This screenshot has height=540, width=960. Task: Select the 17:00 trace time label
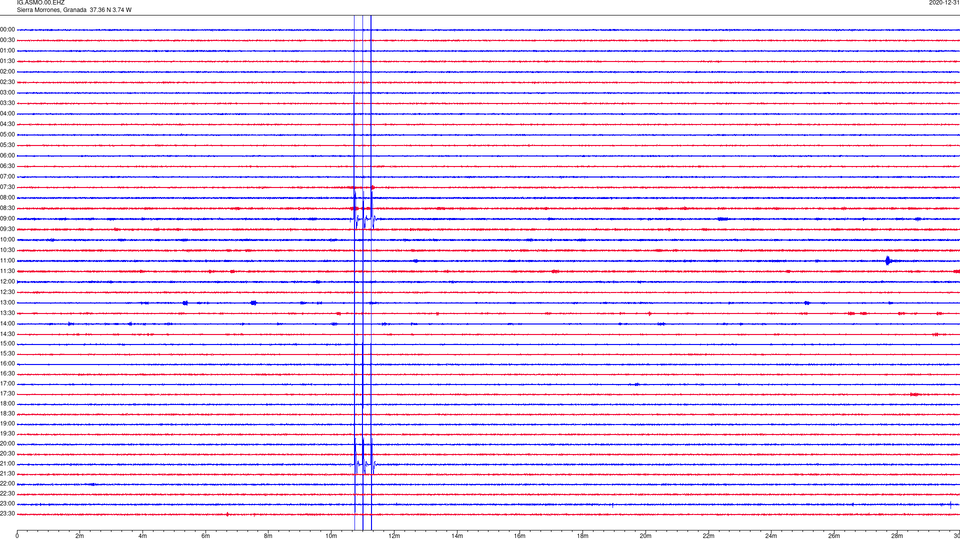7,384
